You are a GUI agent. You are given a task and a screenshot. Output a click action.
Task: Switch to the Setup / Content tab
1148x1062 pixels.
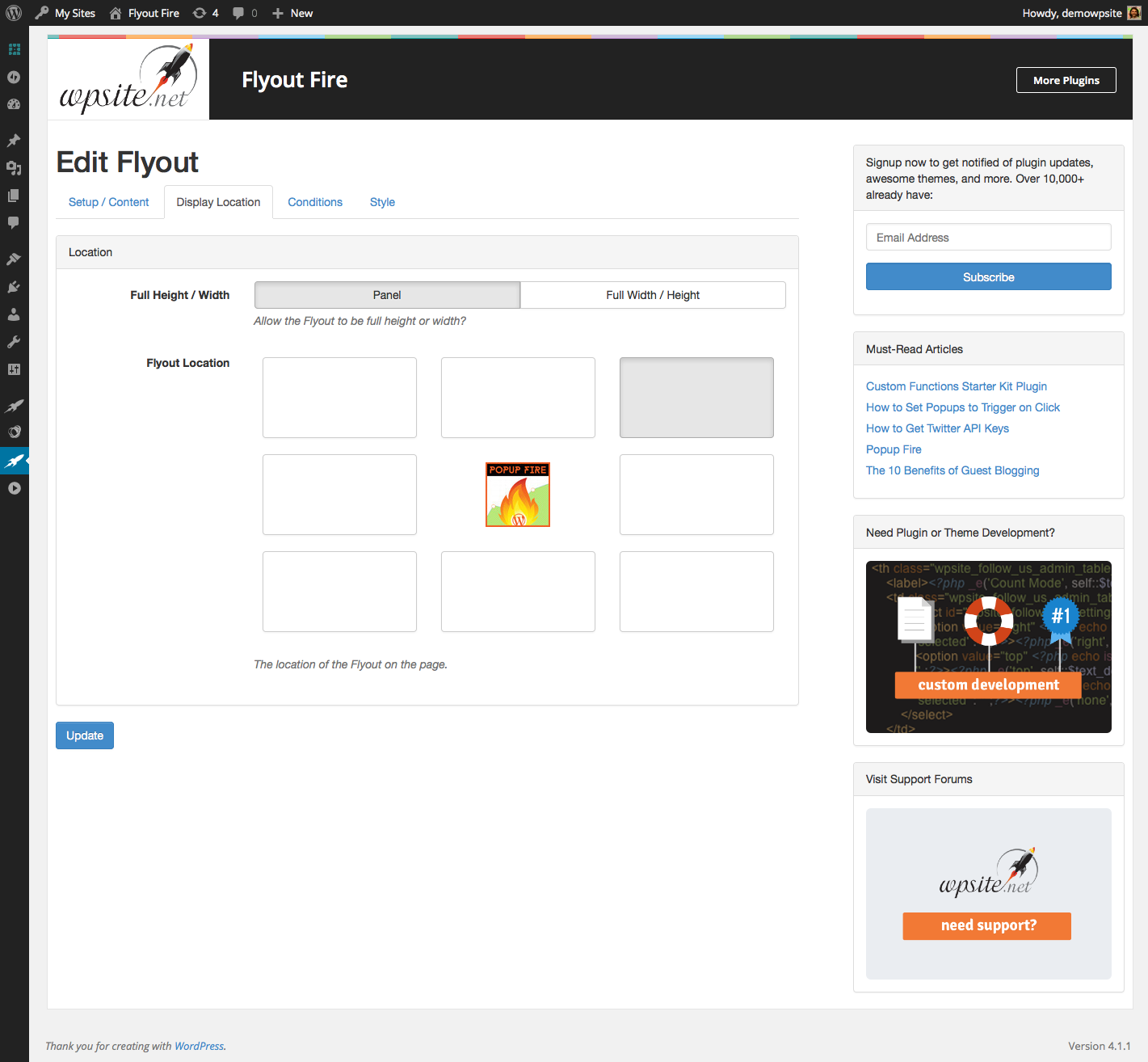click(108, 202)
